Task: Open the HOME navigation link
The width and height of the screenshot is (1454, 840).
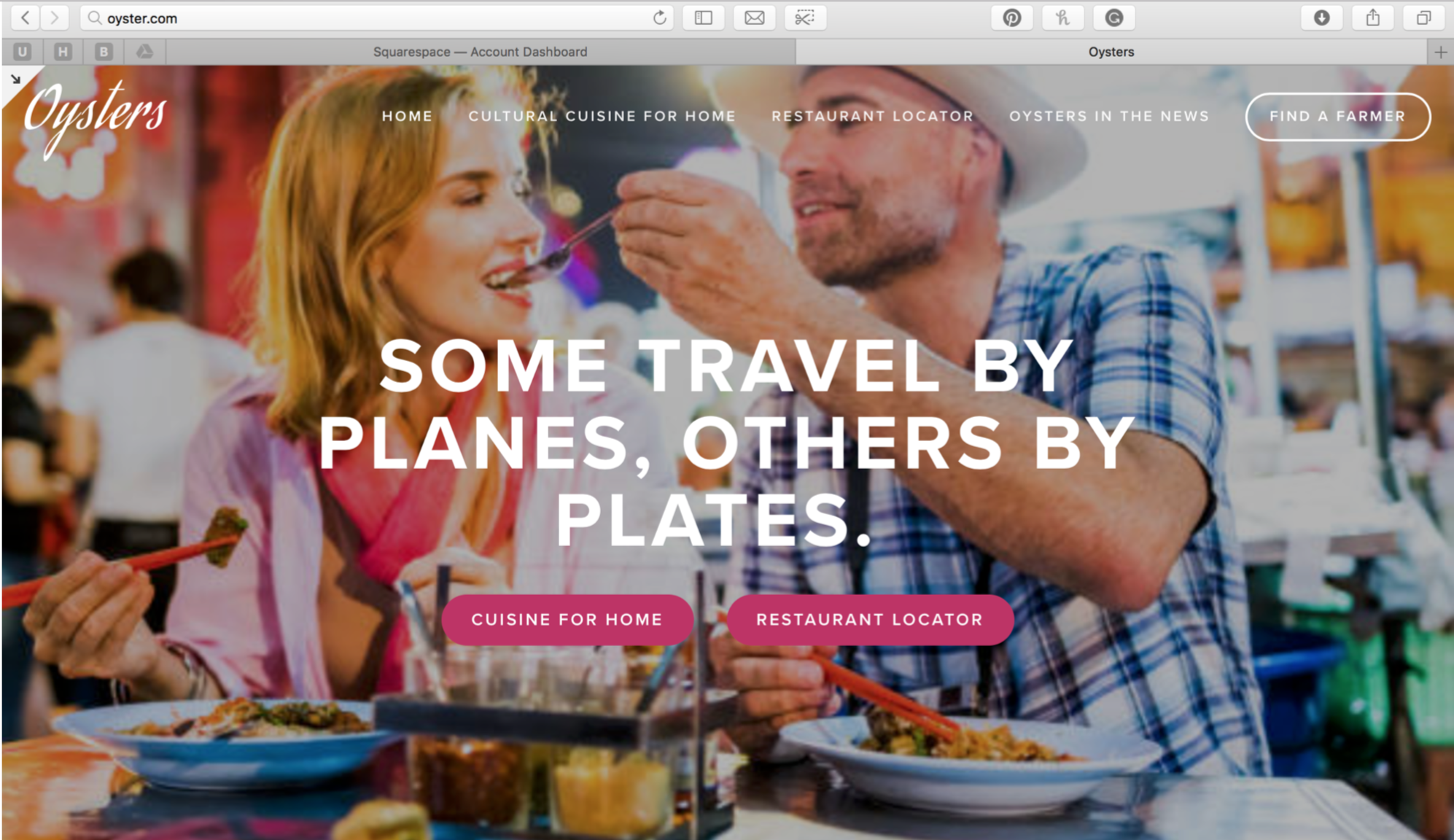Action: pos(407,116)
